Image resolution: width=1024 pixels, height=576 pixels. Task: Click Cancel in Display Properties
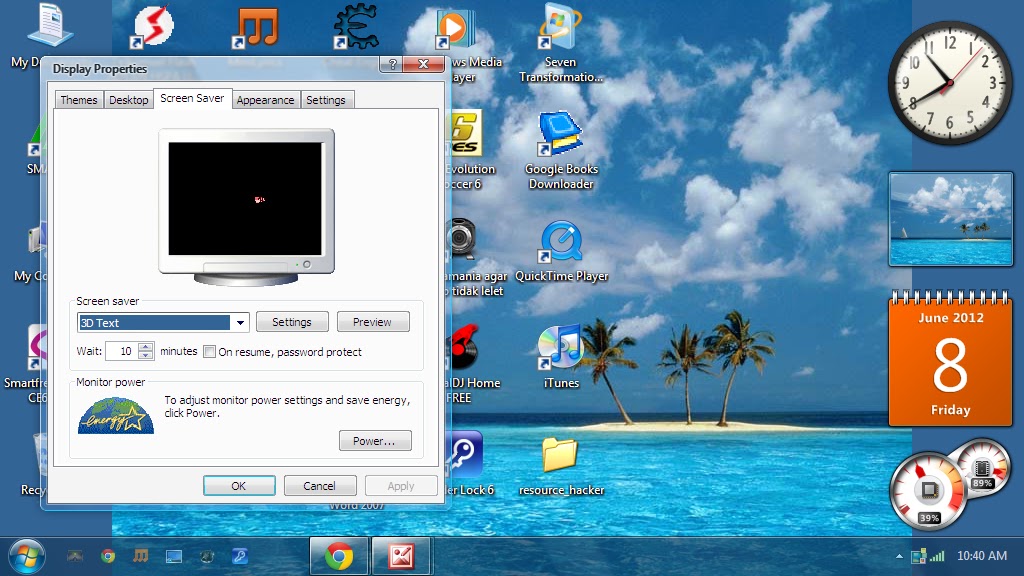click(x=320, y=486)
